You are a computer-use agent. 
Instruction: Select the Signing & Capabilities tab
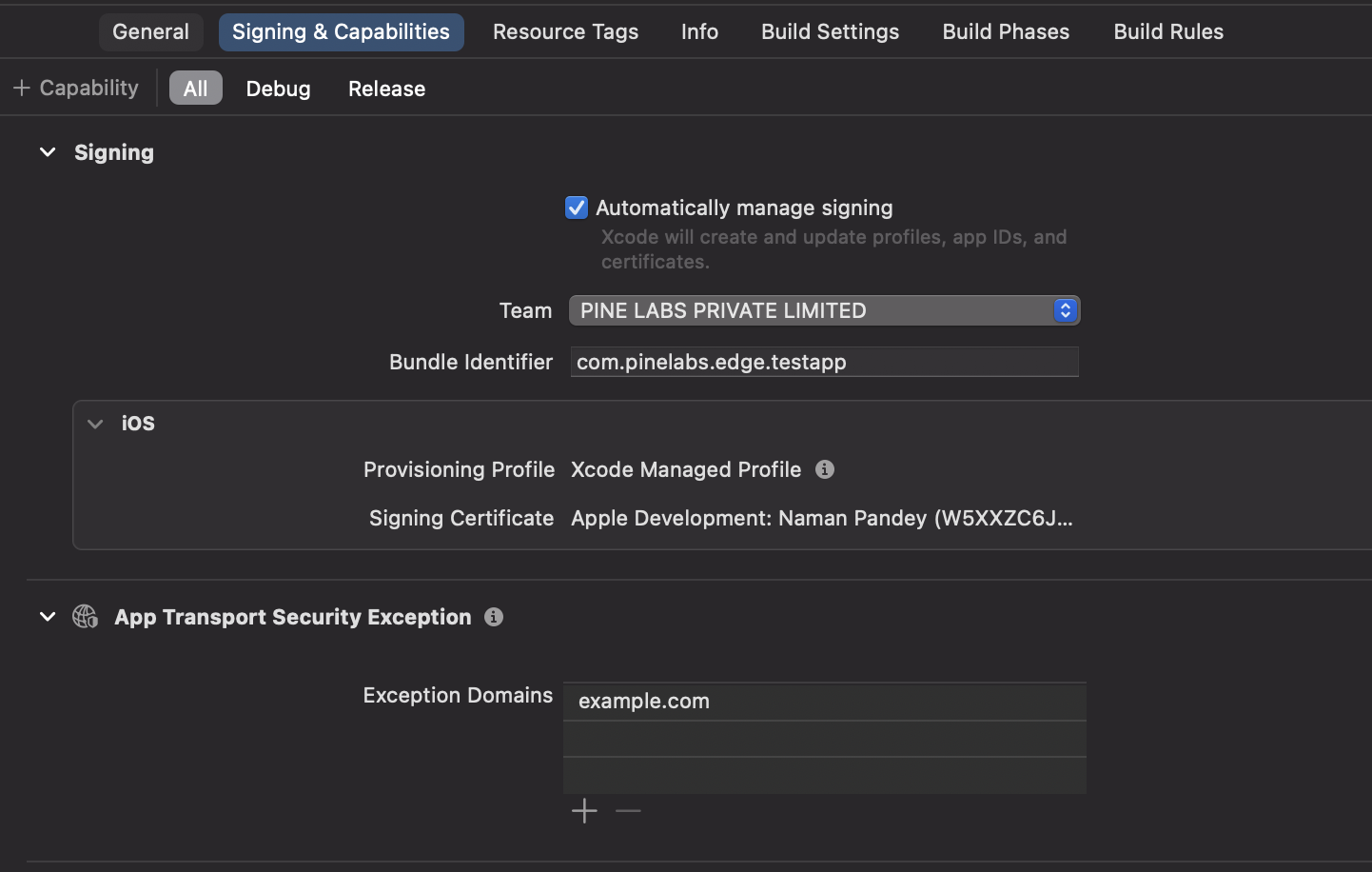pyautogui.click(x=341, y=31)
